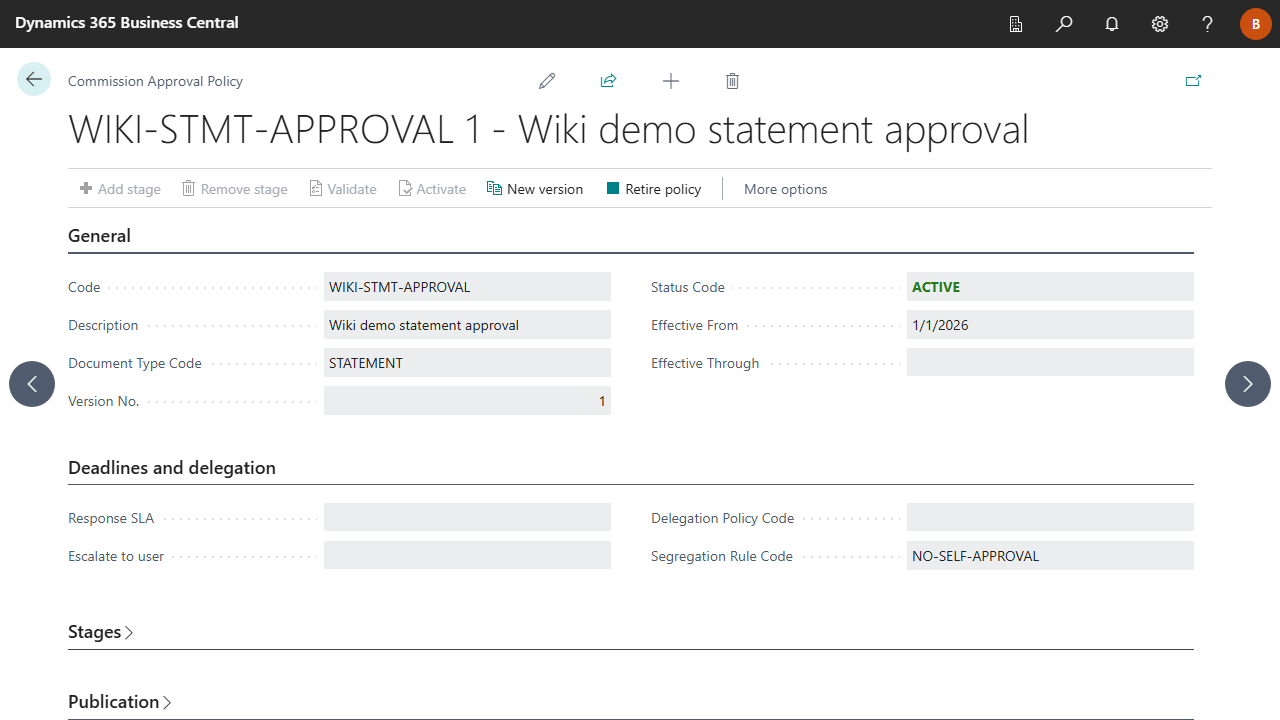1280x720 pixels.
Task: Click Retire policy button
Action: [654, 189]
